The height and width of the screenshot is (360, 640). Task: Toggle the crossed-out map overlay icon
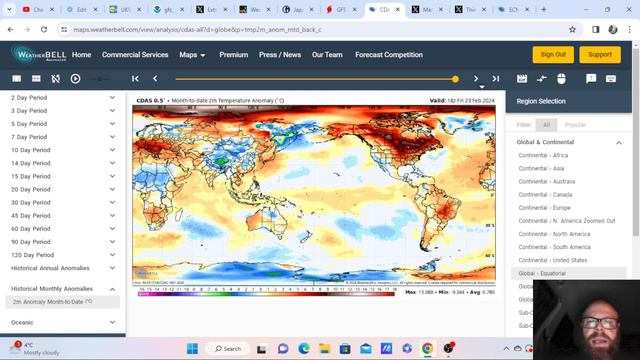click(56, 78)
